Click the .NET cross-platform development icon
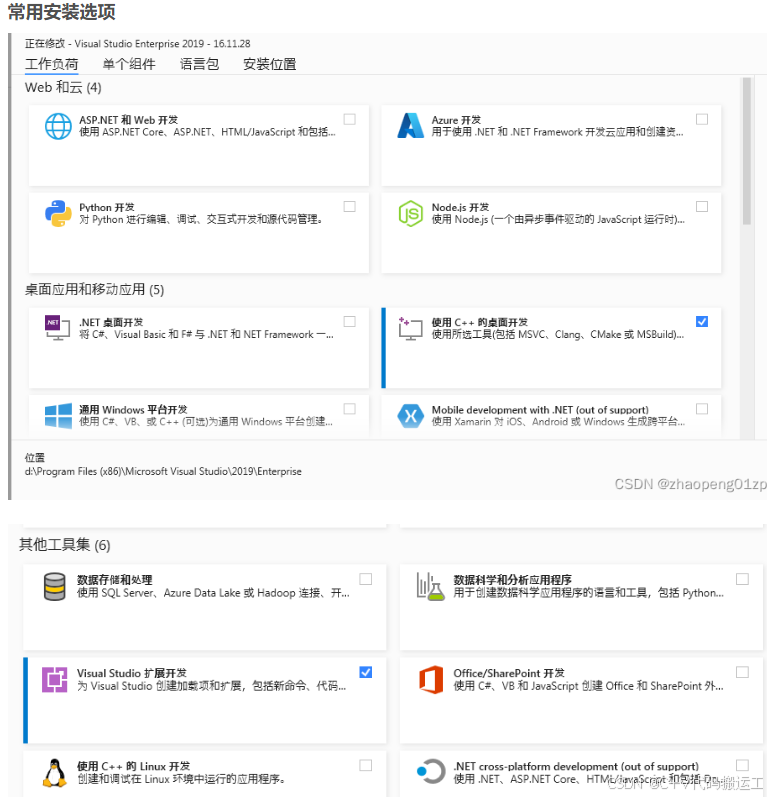767x797 pixels. (431, 772)
